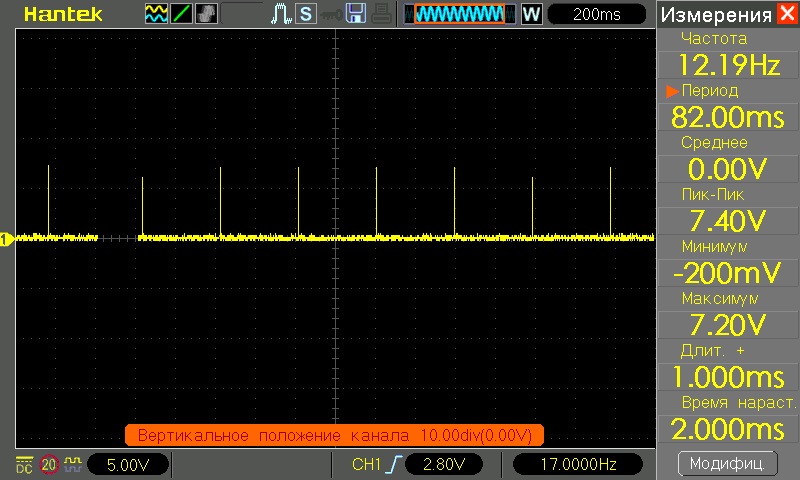Screen dimensions: 800x480
Task: Click the 200ms timebase readout
Action: tap(596, 14)
